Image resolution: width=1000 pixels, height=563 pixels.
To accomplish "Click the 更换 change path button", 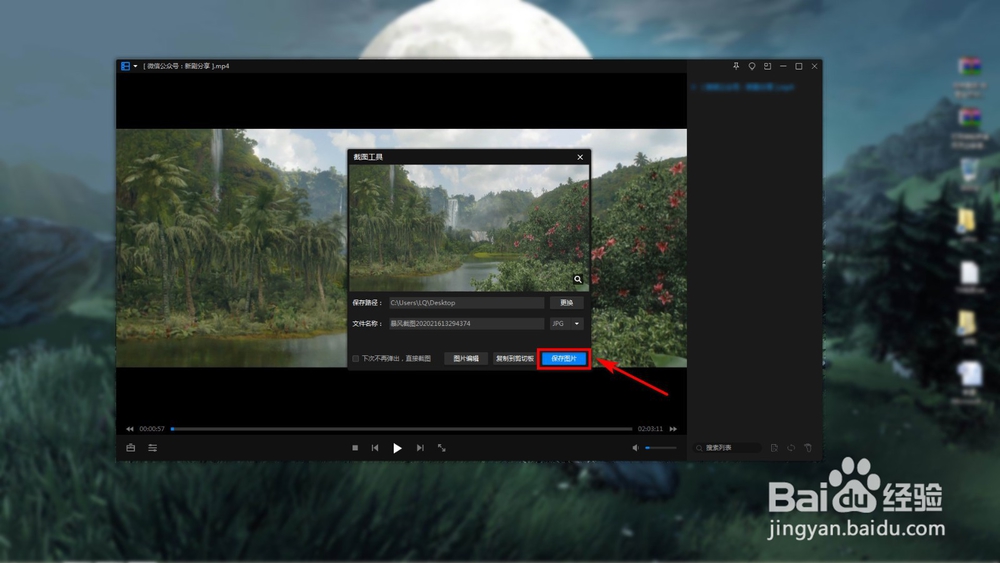I will tap(566, 303).
